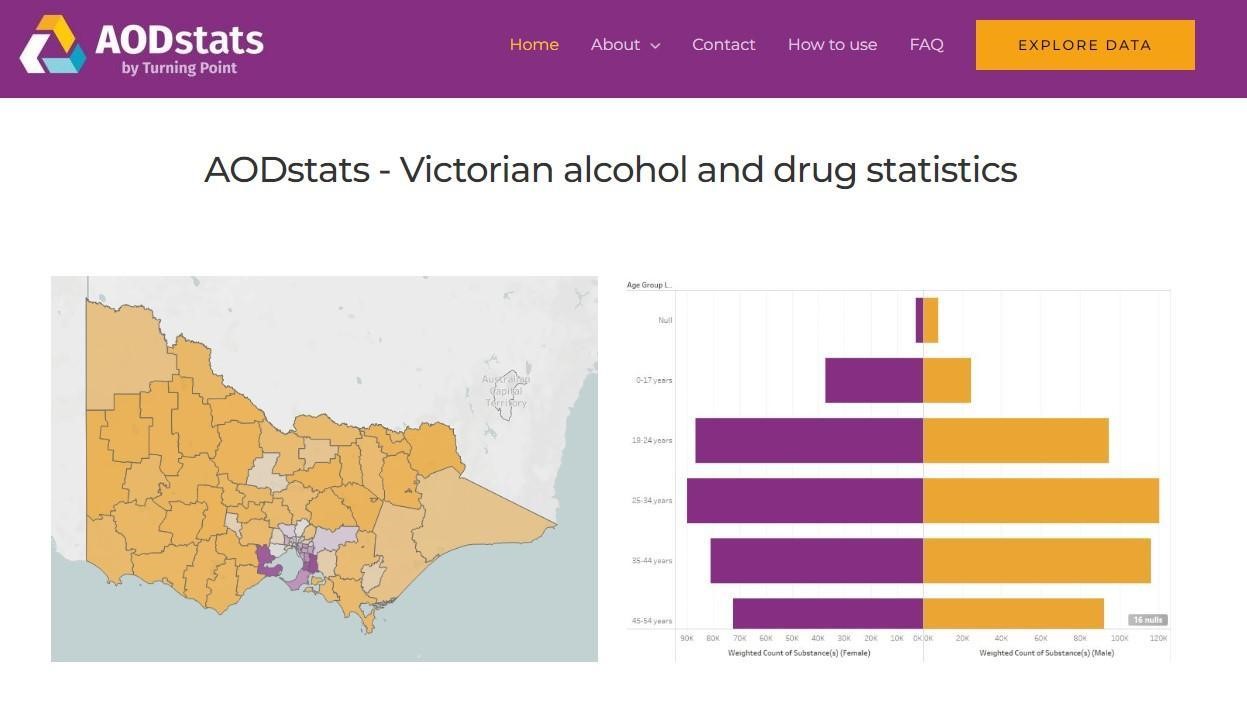Select the Home menu item
Image resolution: width=1247 pixels, height=701 pixels.
click(x=533, y=44)
